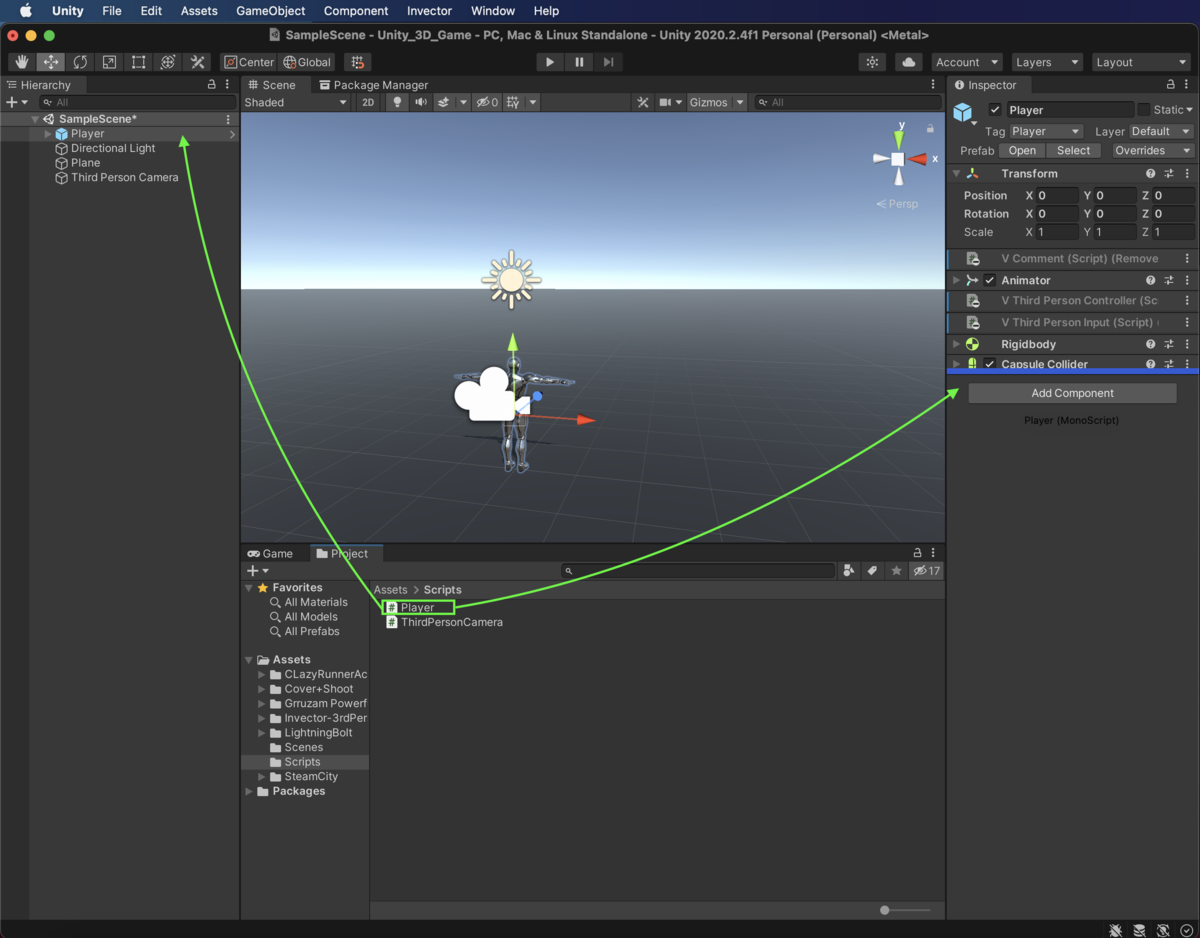Viewport: 1200px width, 938px height.
Task: Toggle the Center pivot mode button
Action: [249, 62]
